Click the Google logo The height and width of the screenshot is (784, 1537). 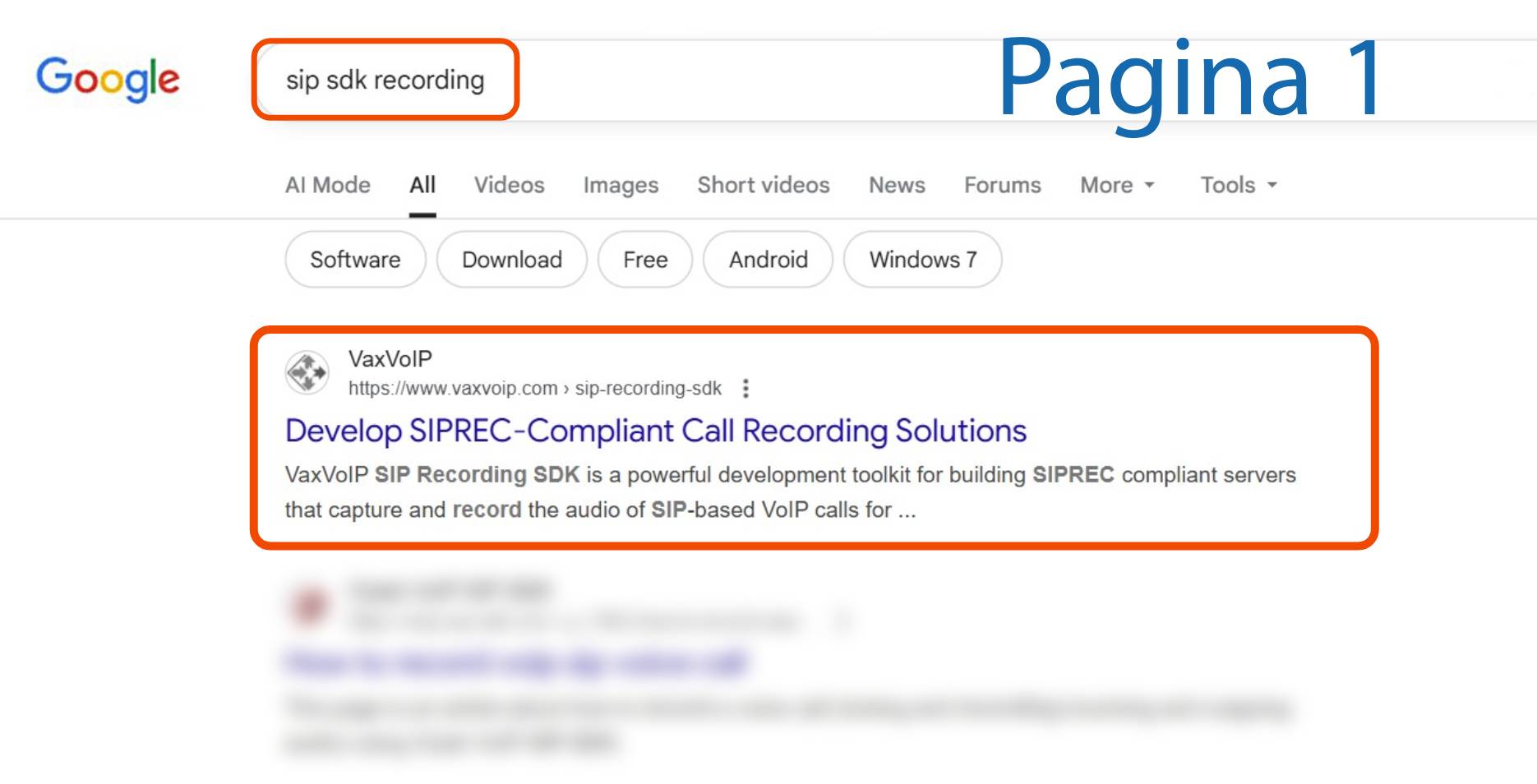click(108, 79)
